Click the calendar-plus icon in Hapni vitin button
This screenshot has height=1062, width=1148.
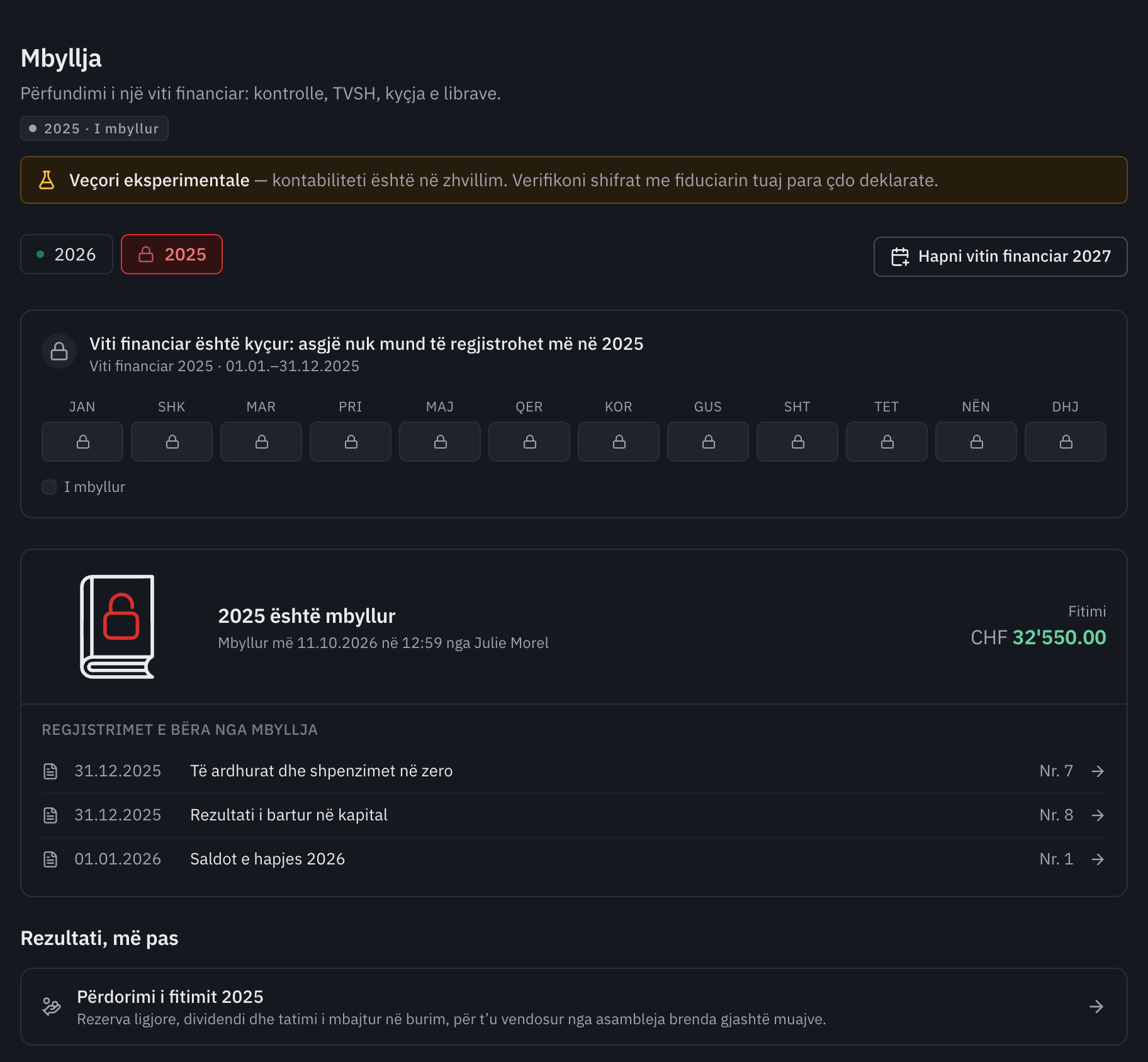point(900,257)
